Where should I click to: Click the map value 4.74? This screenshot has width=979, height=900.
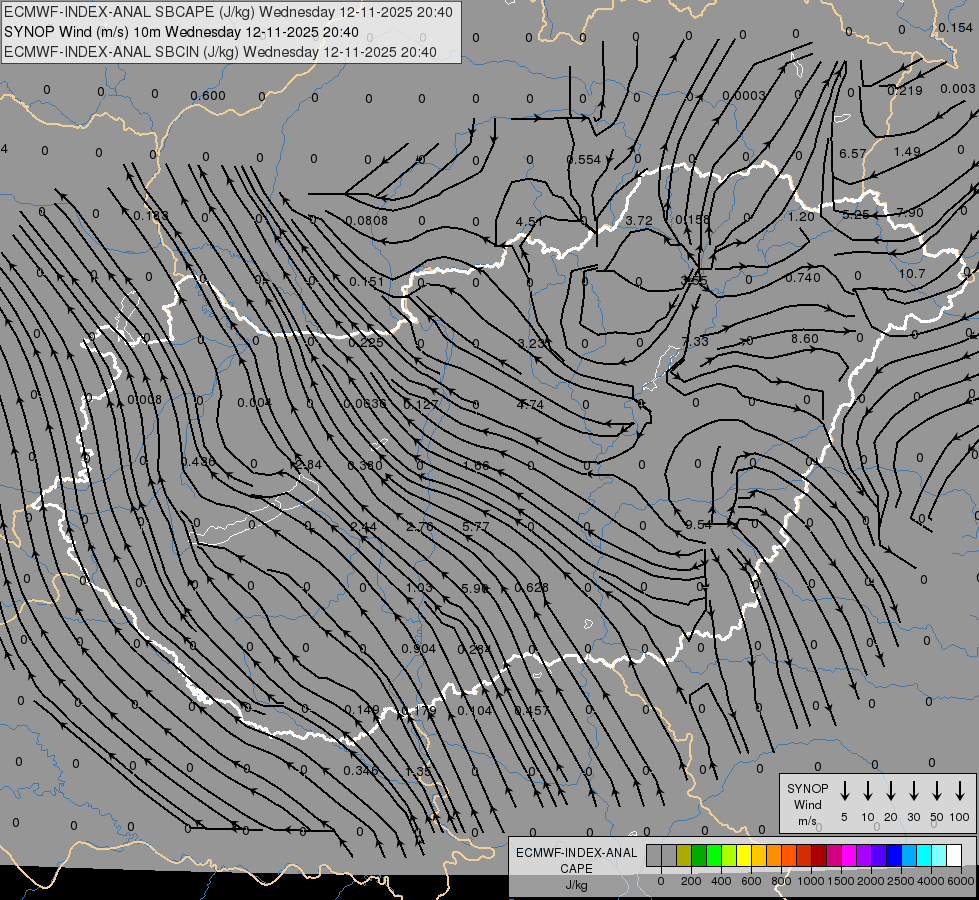(x=530, y=405)
